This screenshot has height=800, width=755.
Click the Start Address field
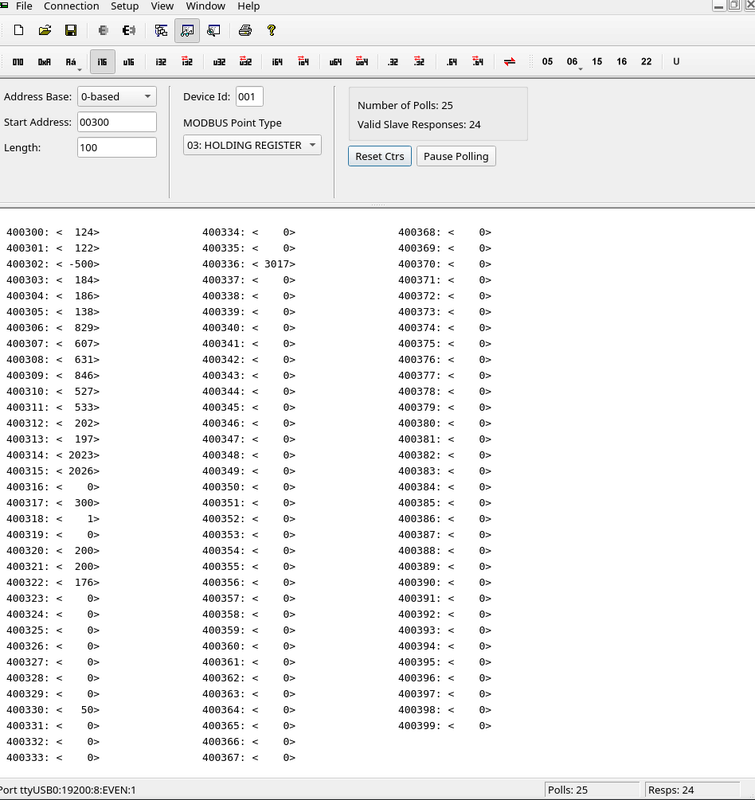(117, 122)
